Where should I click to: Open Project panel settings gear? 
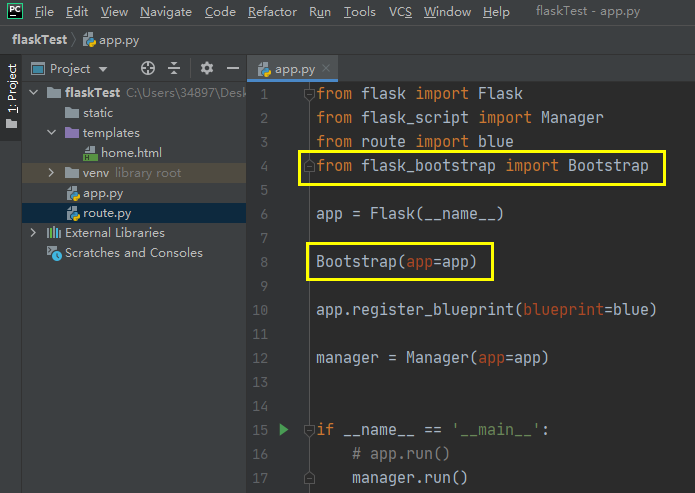pos(207,68)
